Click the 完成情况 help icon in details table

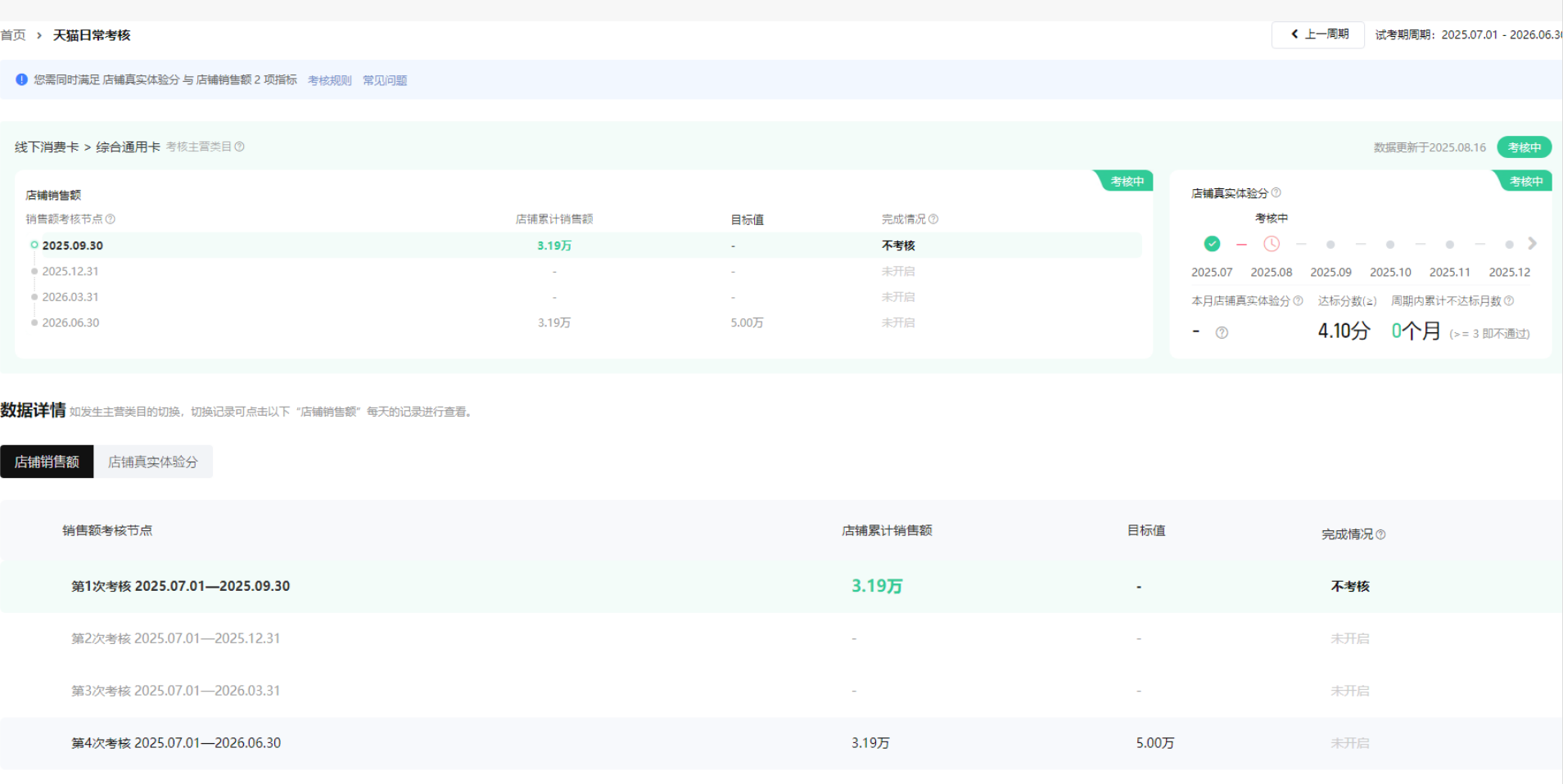click(1380, 534)
